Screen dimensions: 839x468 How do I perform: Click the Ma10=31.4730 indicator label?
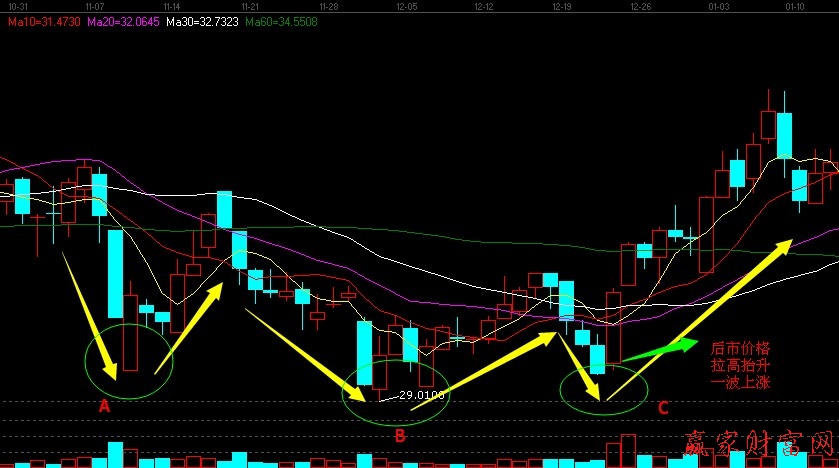pyautogui.click(x=42, y=21)
